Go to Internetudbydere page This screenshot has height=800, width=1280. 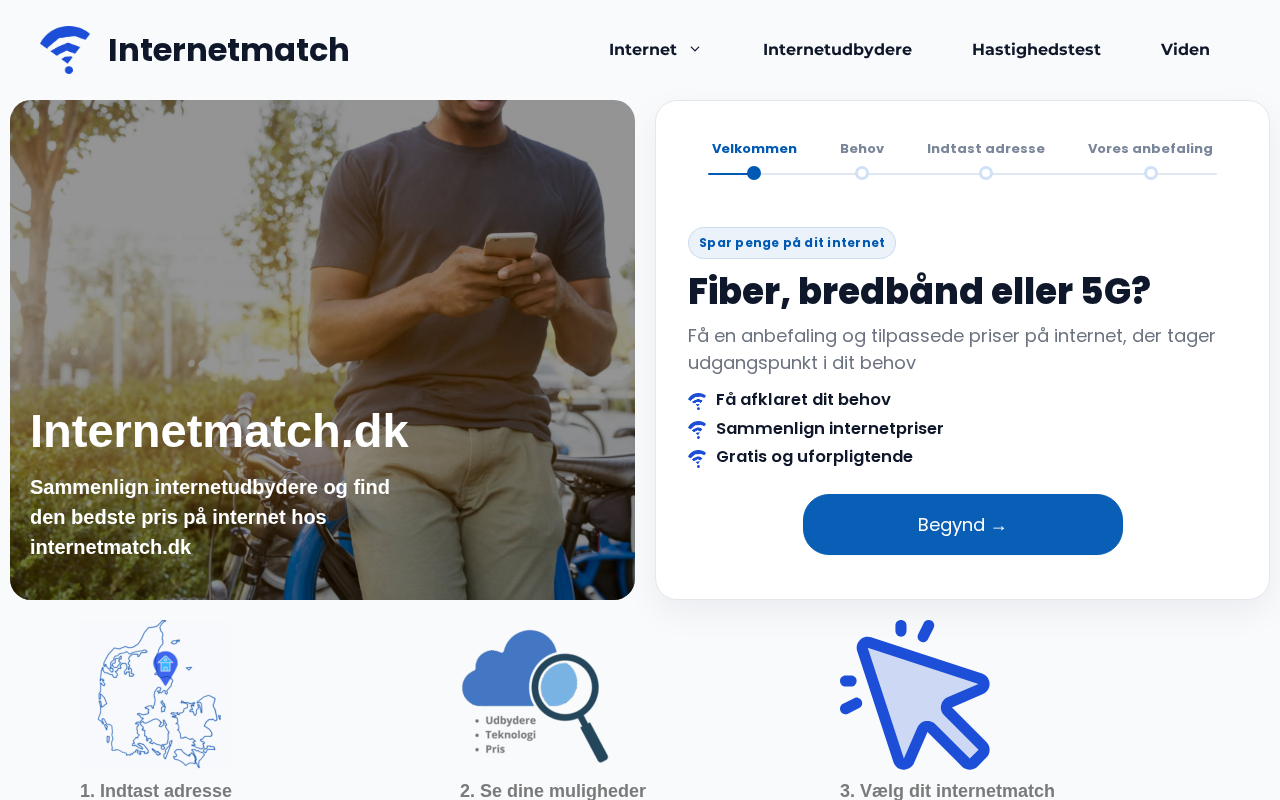click(x=837, y=49)
